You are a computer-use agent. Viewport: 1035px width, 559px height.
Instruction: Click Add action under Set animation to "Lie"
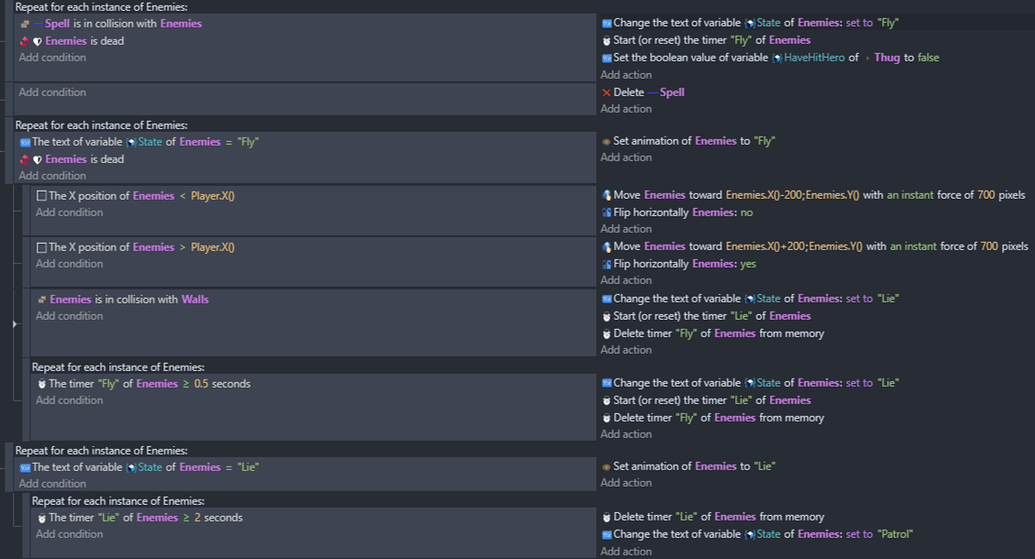(626, 483)
